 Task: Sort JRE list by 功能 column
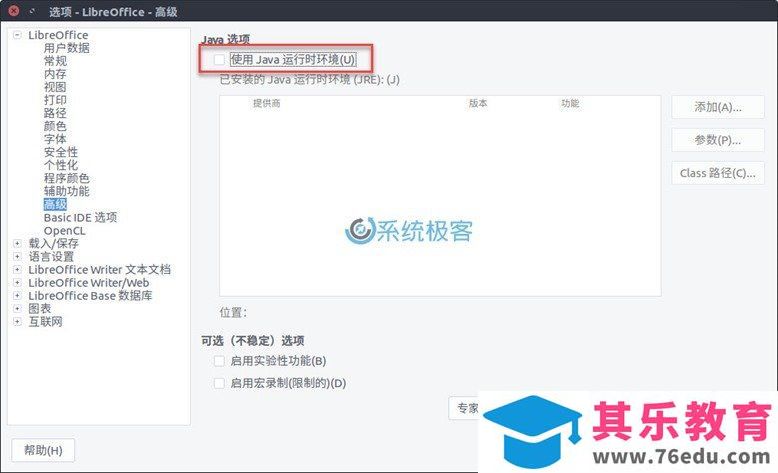[x=570, y=103]
